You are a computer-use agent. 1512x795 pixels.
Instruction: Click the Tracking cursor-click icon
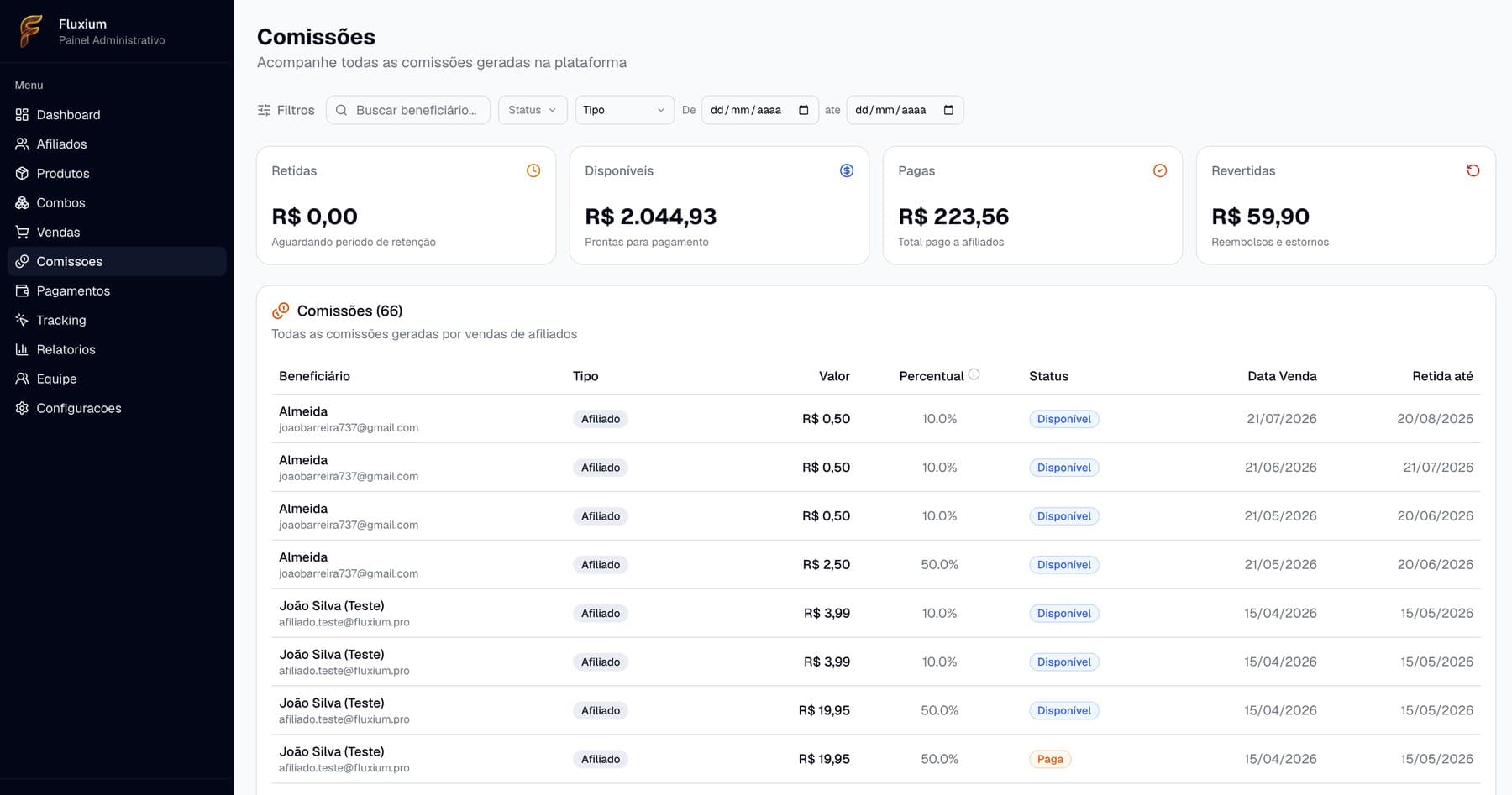22,320
